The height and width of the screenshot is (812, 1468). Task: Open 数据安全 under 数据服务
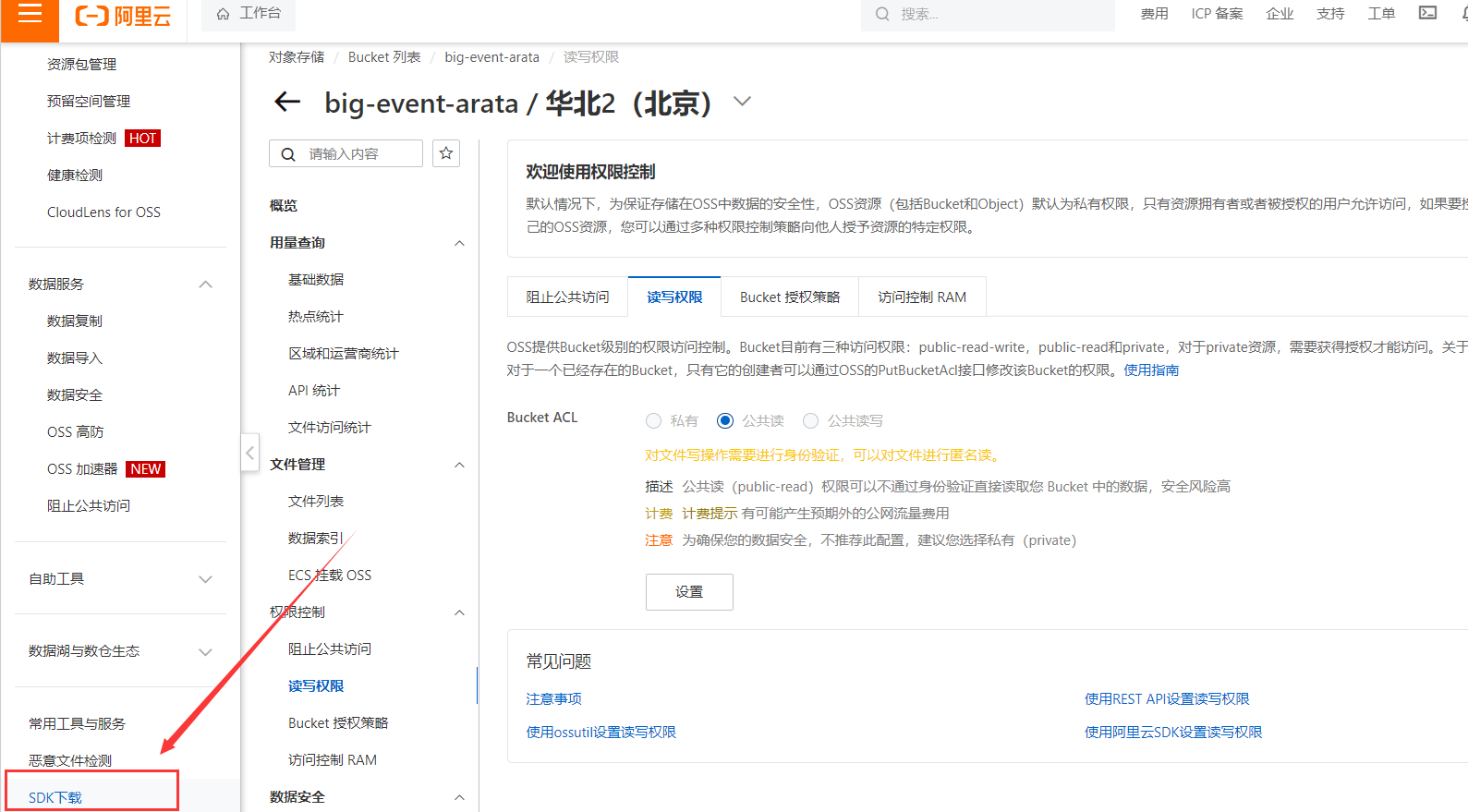(75, 395)
